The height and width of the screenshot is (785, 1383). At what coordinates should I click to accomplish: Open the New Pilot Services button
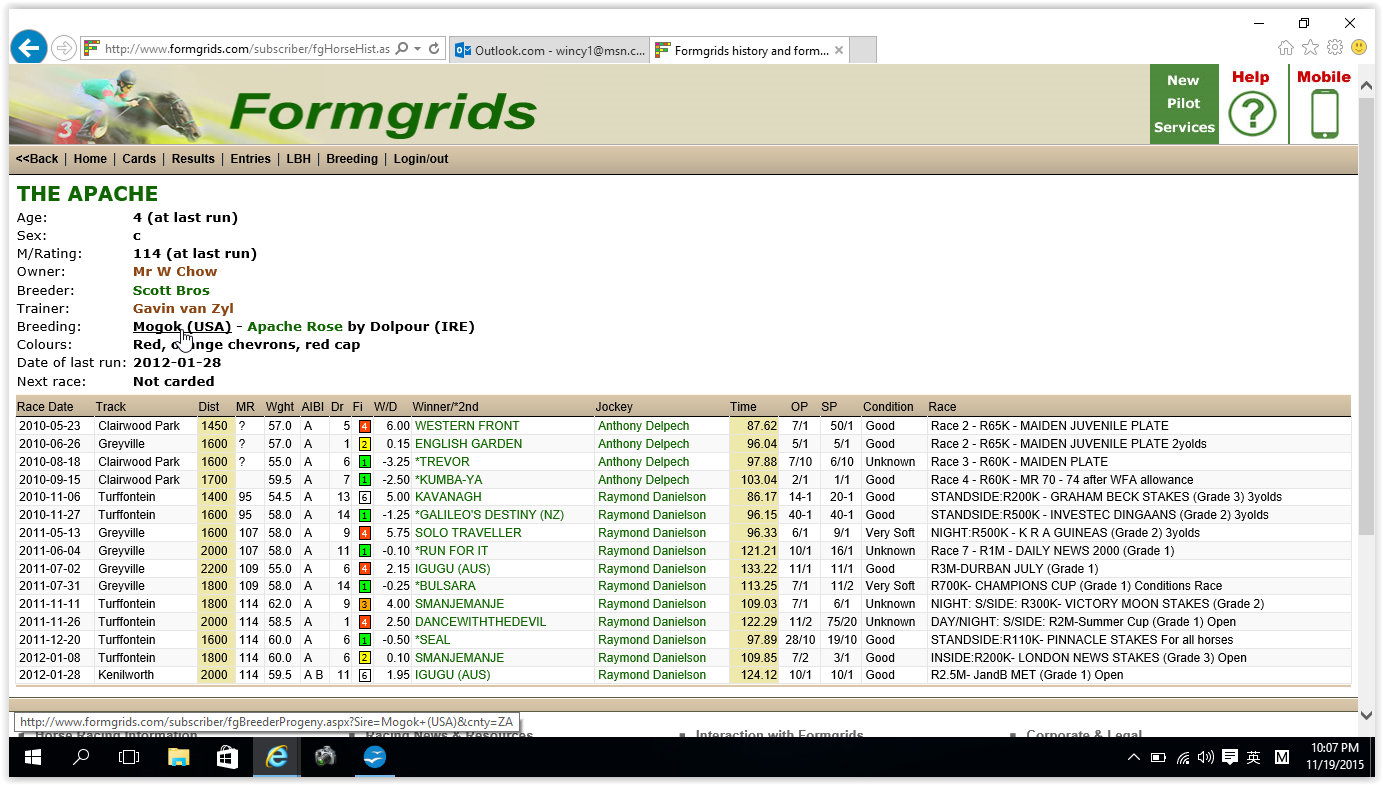(x=1183, y=104)
